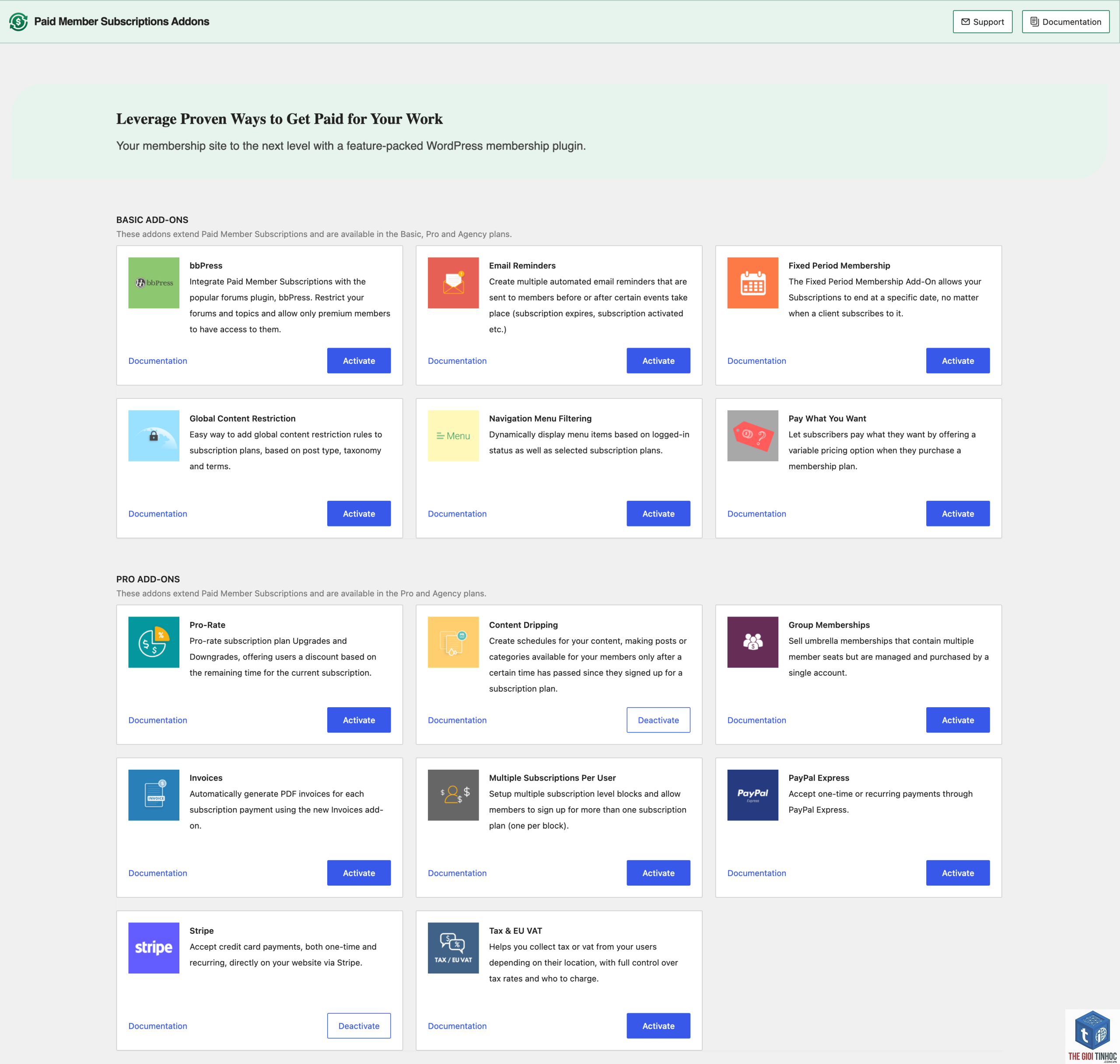Click the Global Content Restriction lock icon
The image size is (1120, 1064).
(154, 436)
